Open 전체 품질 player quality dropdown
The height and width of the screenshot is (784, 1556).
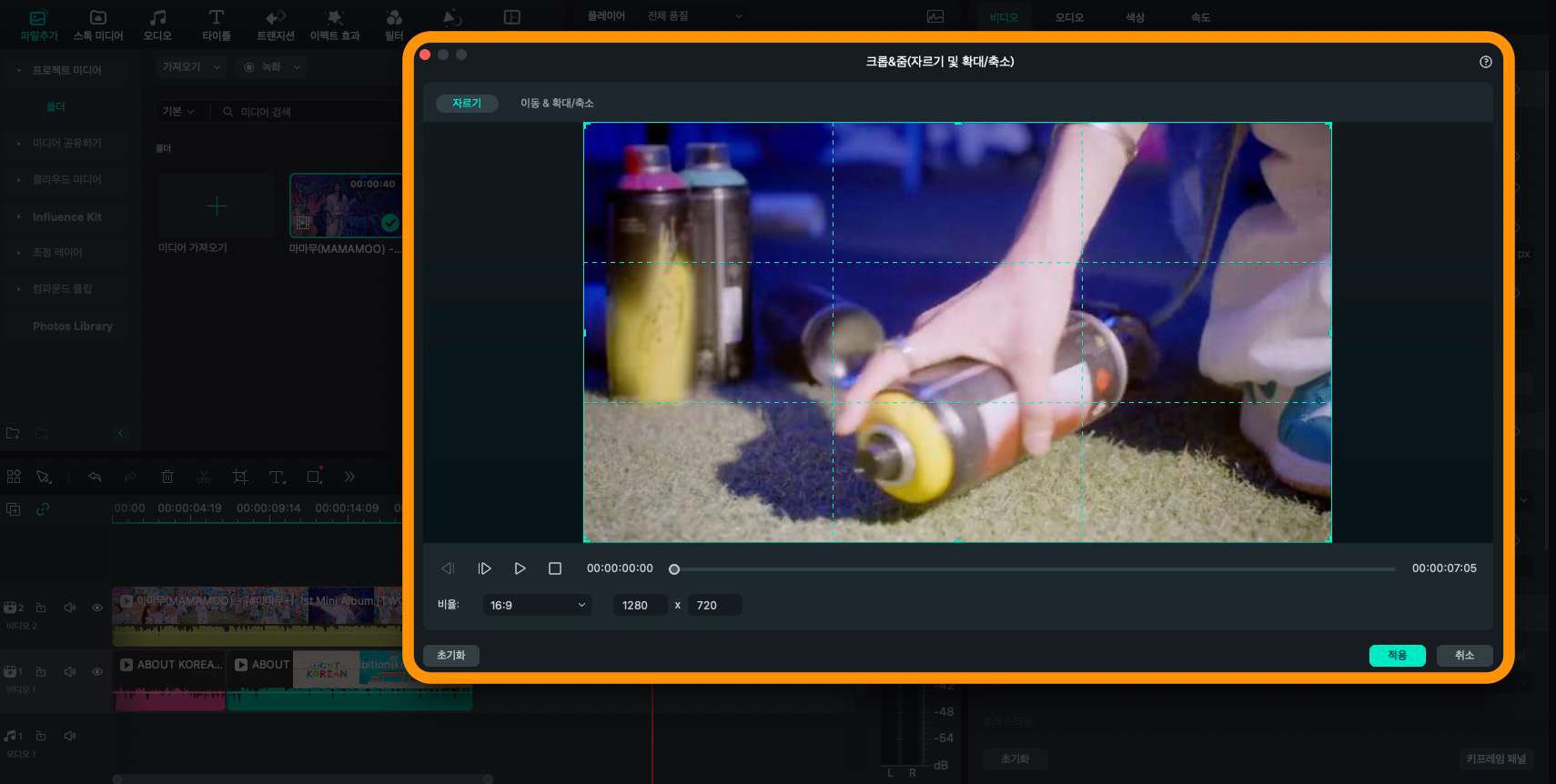pos(695,16)
